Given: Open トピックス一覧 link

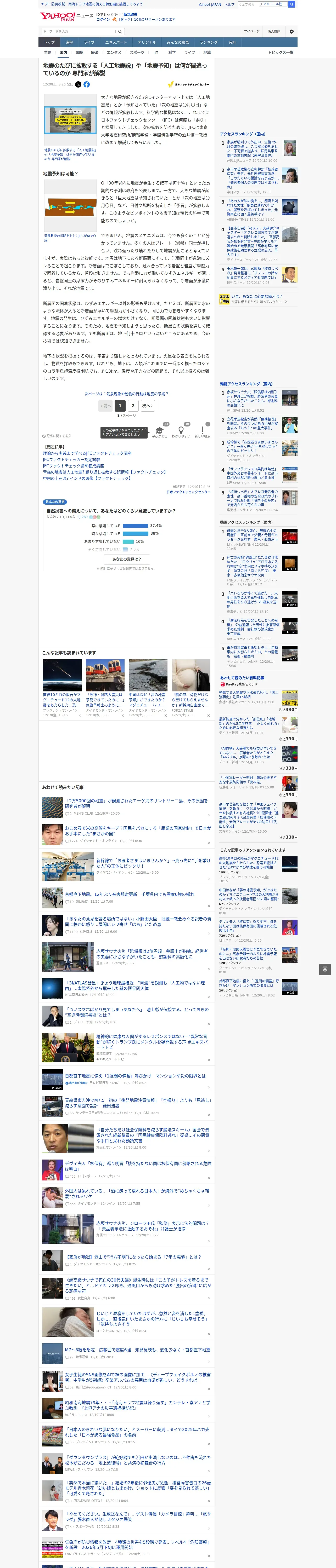Looking at the screenshot, I should click(281, 53).
